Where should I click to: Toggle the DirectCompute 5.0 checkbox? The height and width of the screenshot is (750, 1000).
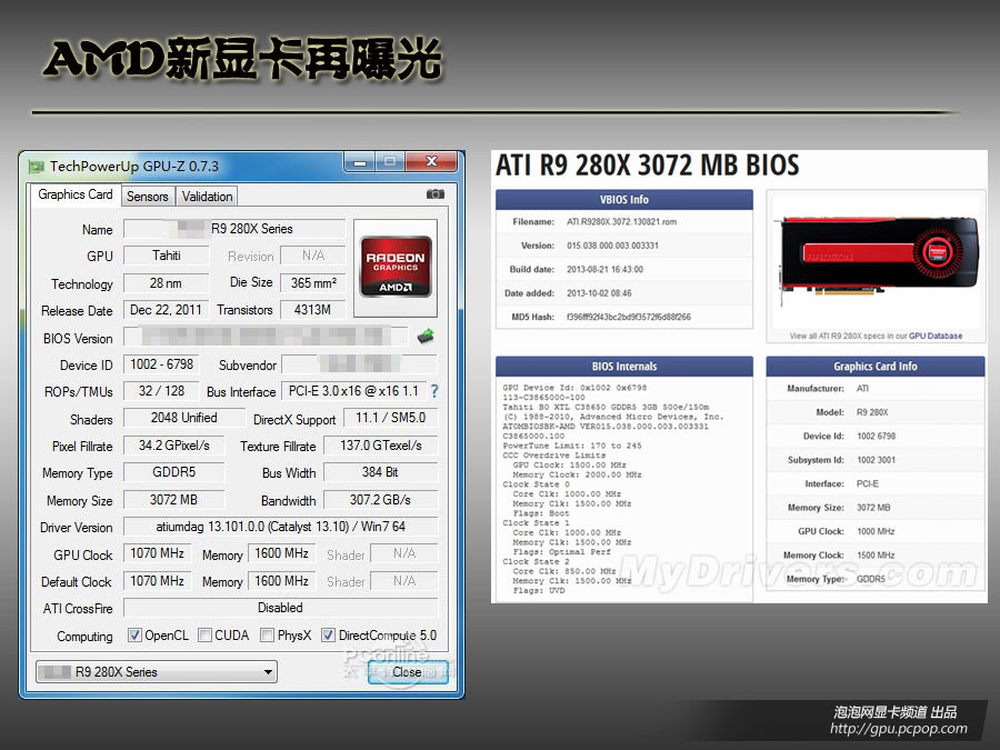(x=328, y=635)
